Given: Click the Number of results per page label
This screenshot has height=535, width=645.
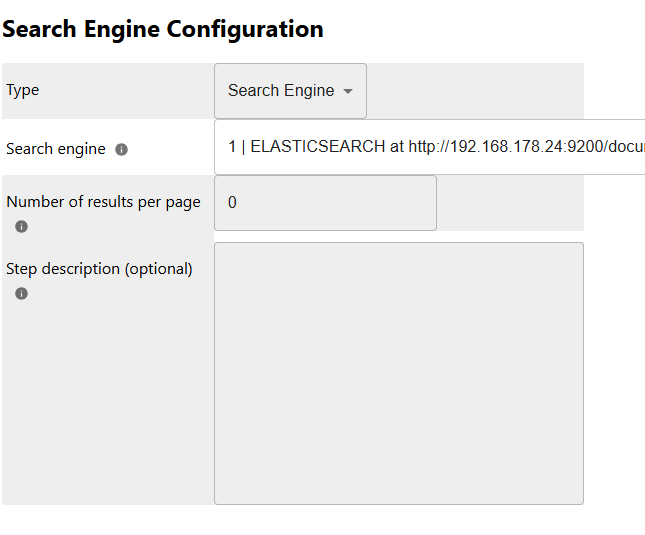Looking at the screenshot, I should 103,202.
